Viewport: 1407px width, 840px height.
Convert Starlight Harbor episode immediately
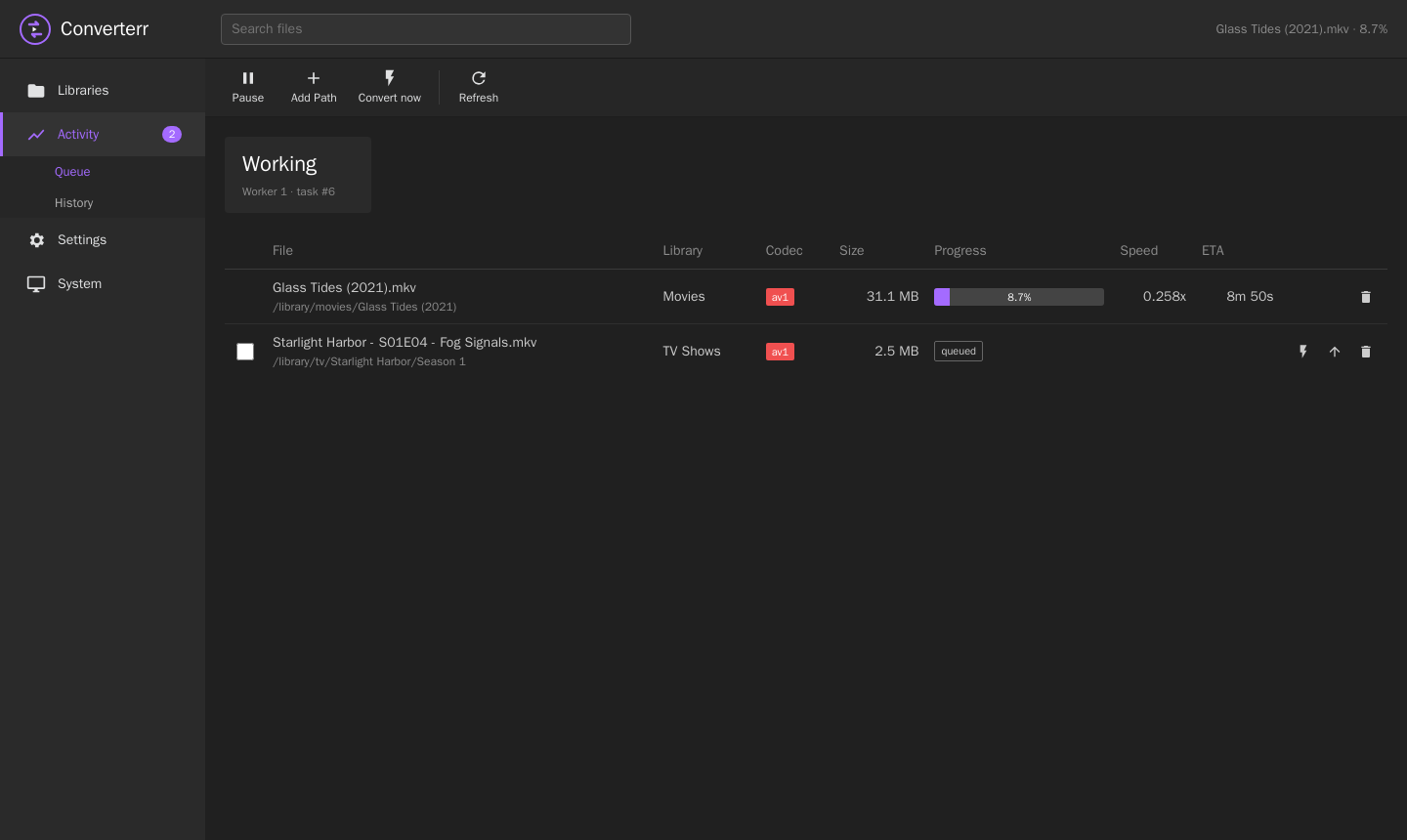(1303, 352)
